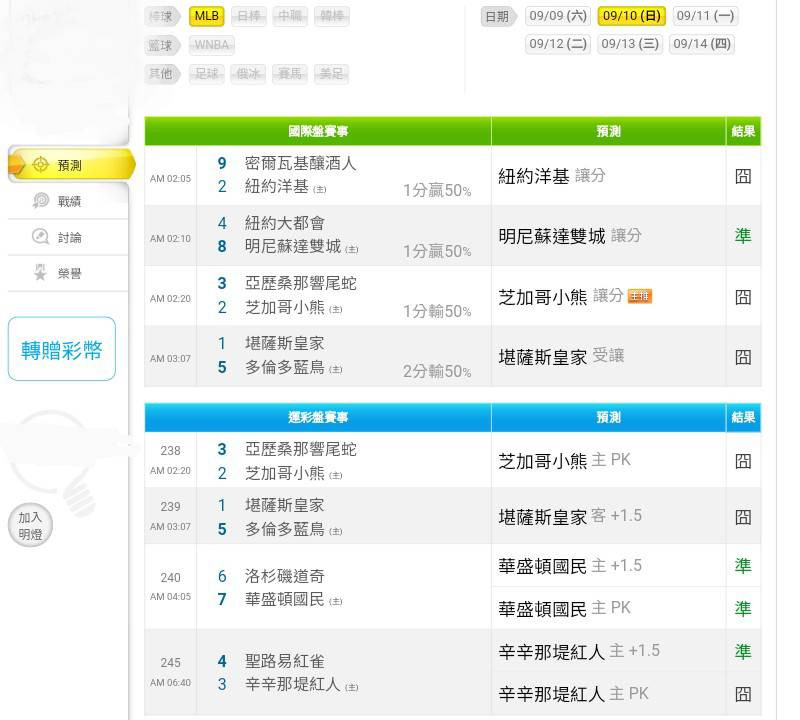Click the 囧 result for 紐約洋基 讓分

(743, 176)
